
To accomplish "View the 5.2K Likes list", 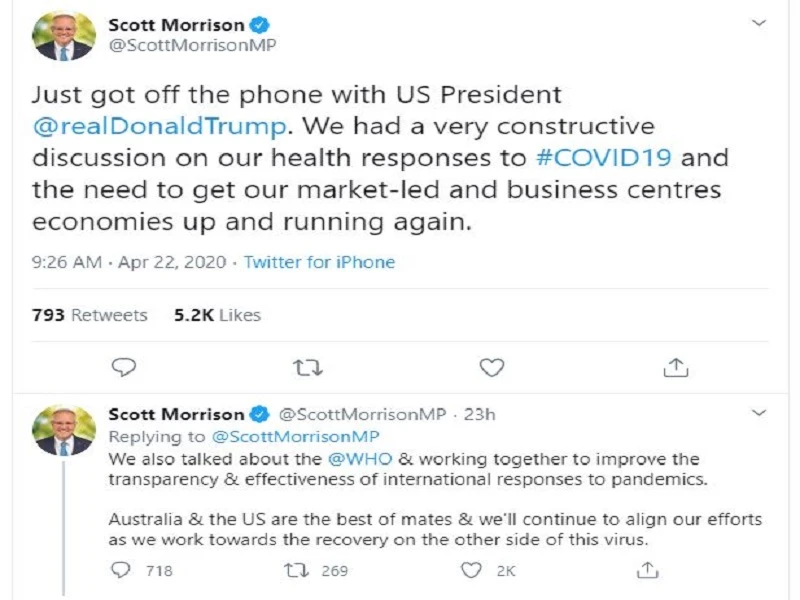I will point(216,315).
